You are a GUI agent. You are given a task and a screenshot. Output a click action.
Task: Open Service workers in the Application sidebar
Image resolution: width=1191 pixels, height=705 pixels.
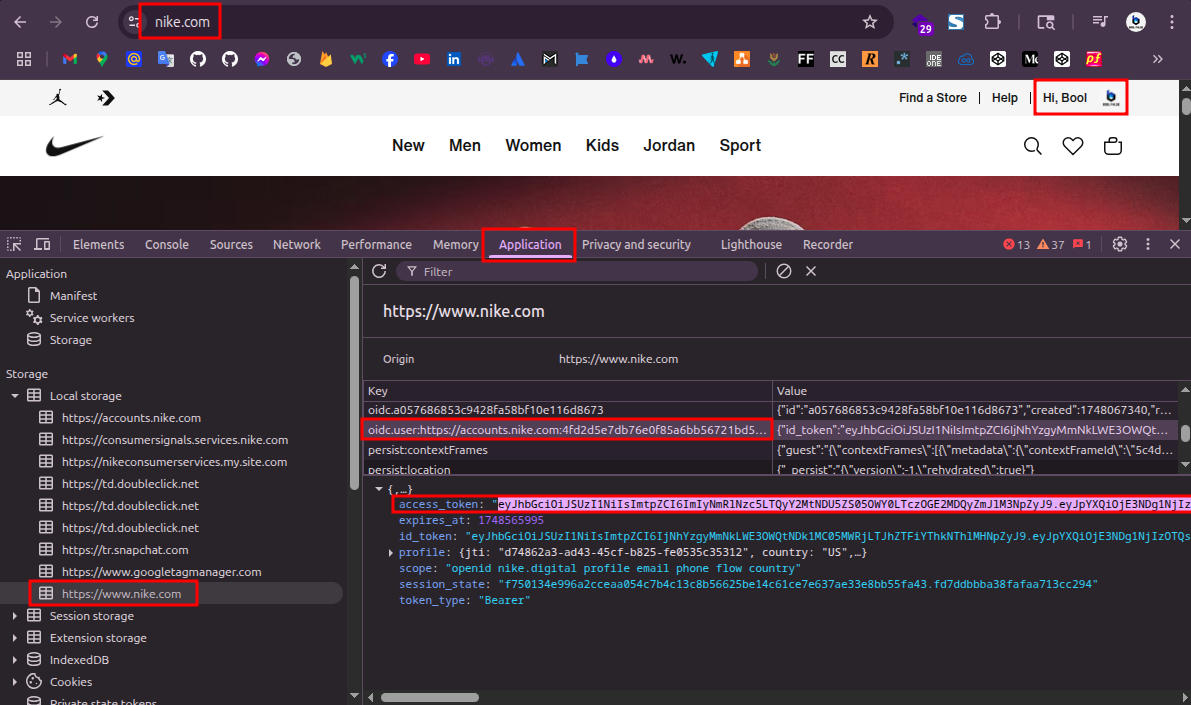[x=92, y=318]
